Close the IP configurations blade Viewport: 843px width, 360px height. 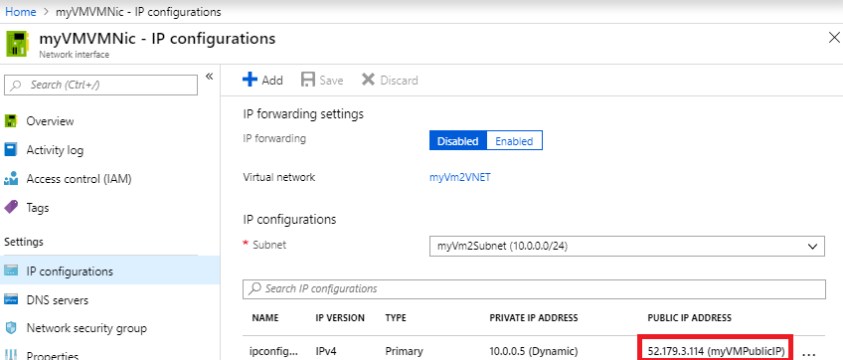834,38
